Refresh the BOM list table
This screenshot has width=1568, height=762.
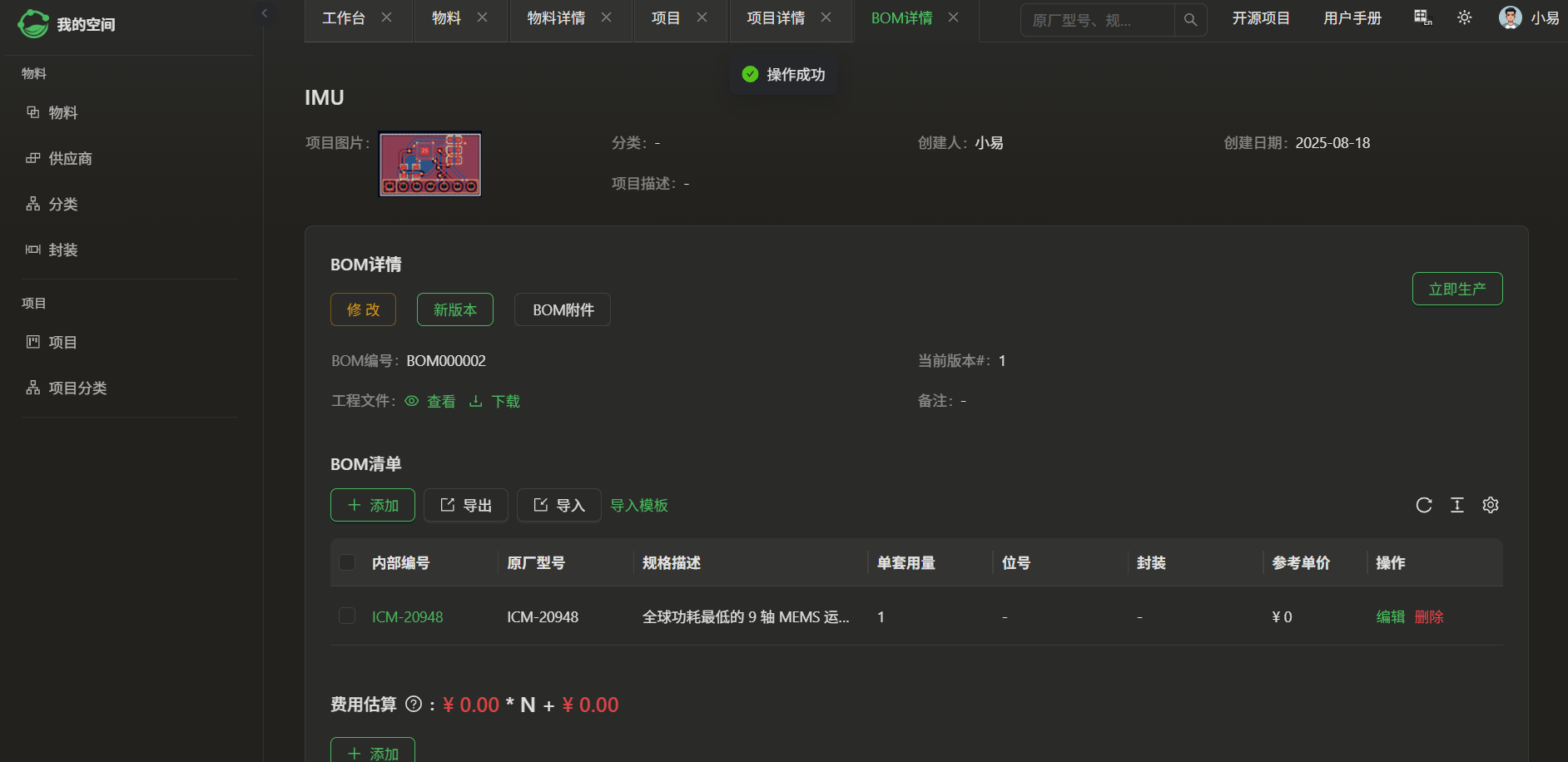click(1424, 505)
